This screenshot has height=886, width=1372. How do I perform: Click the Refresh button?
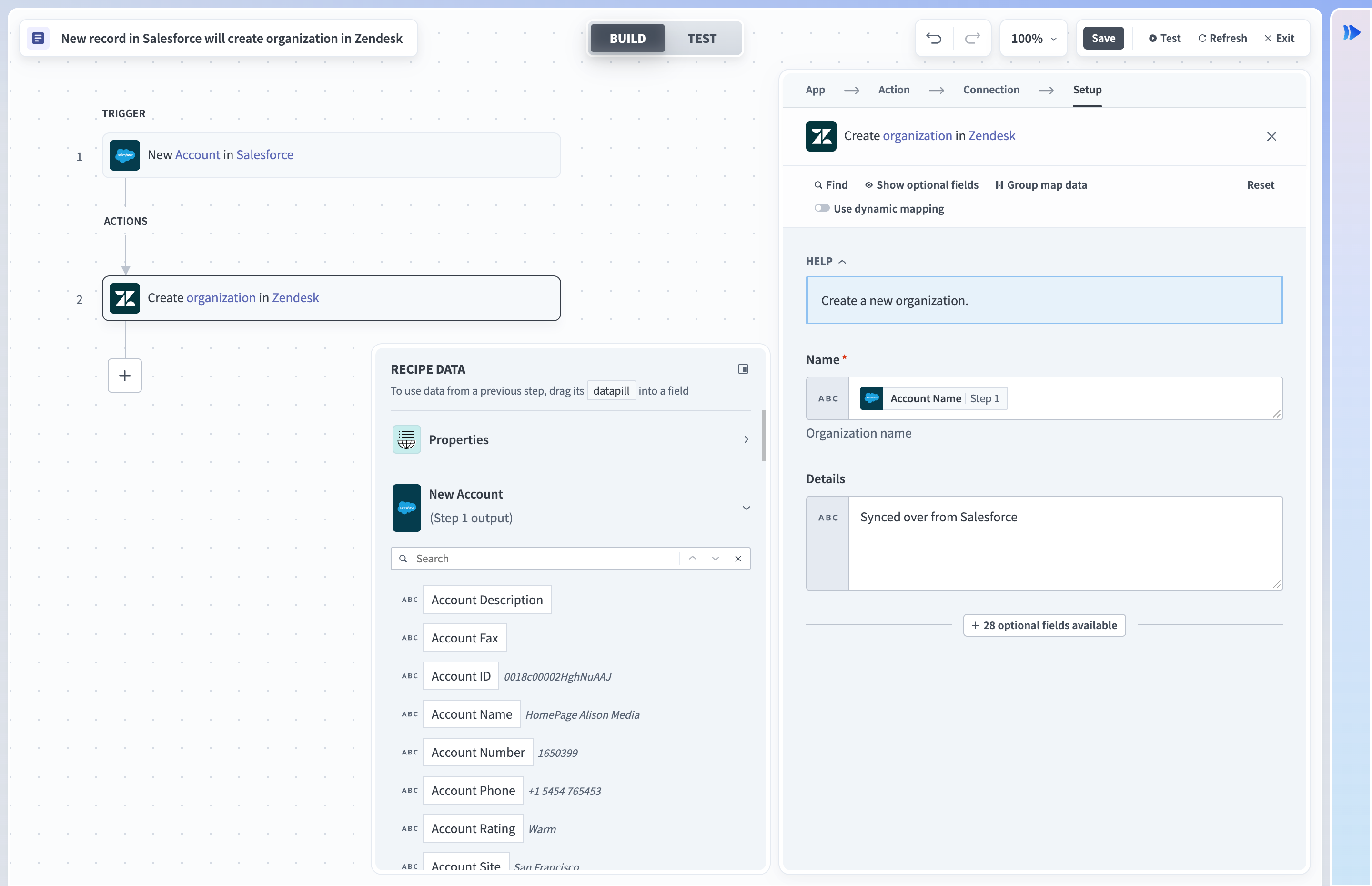coord(1222,38)
